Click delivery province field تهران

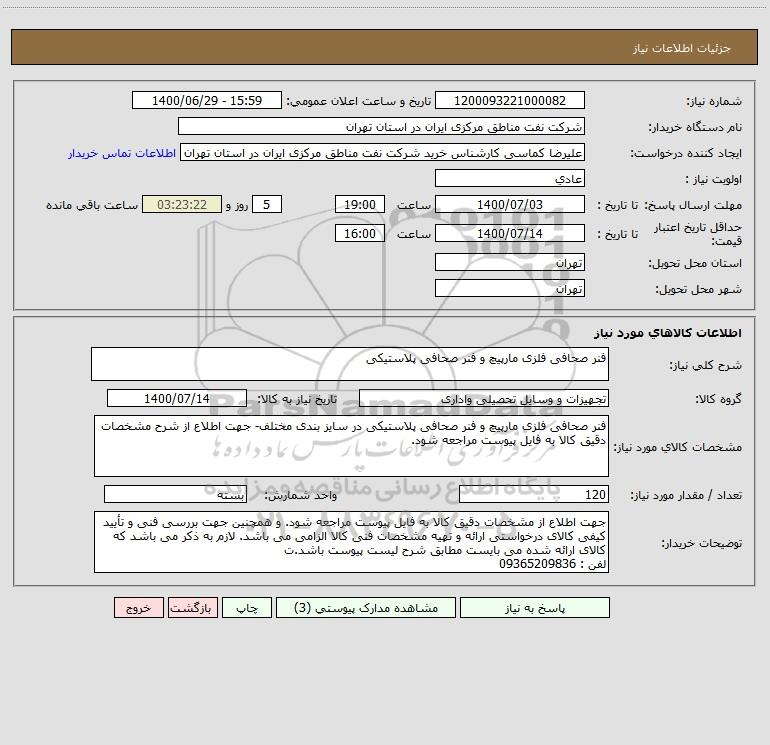point(510,262)
